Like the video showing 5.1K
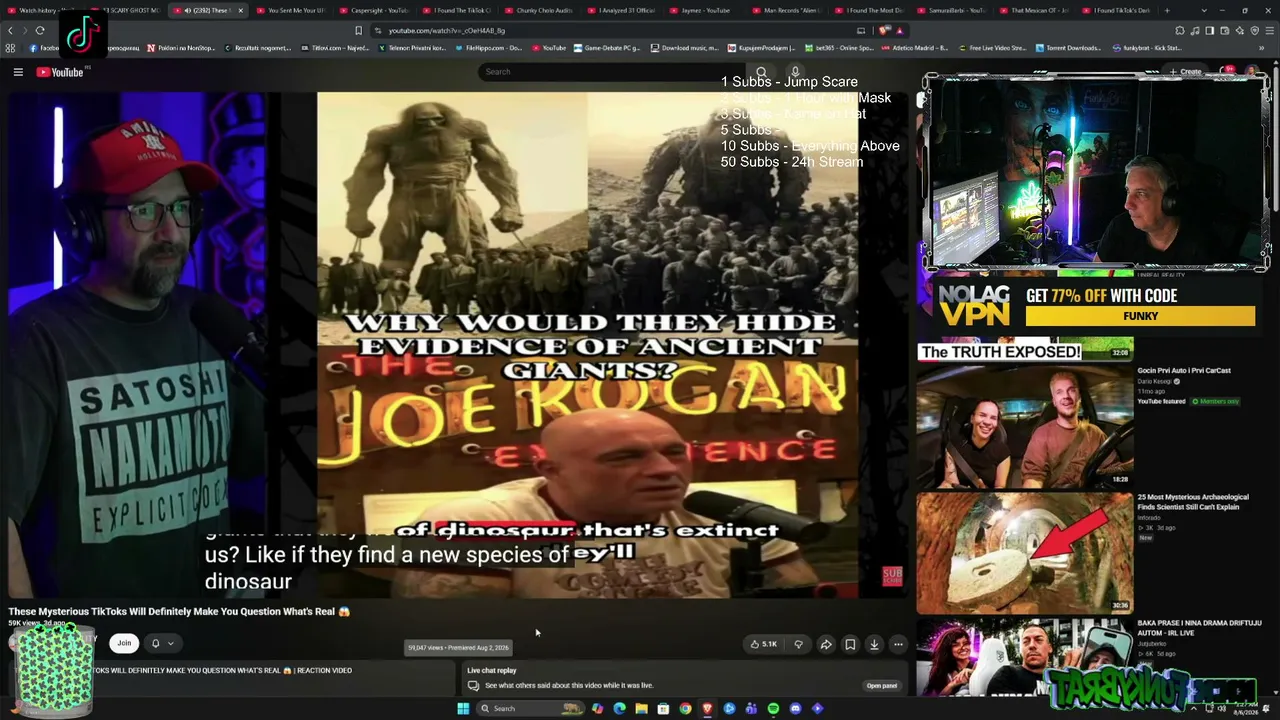The height and width of the screenshot is (720, 1280). pos(764,644)
